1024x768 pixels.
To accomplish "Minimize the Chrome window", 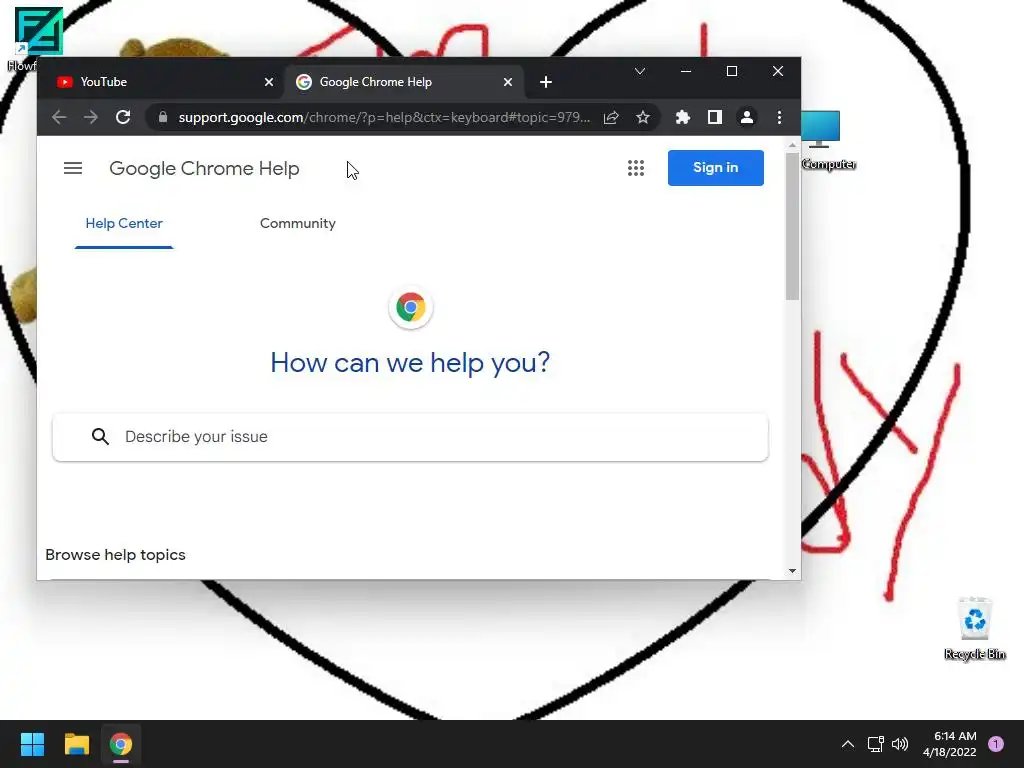I will click(x=686, y=71).
